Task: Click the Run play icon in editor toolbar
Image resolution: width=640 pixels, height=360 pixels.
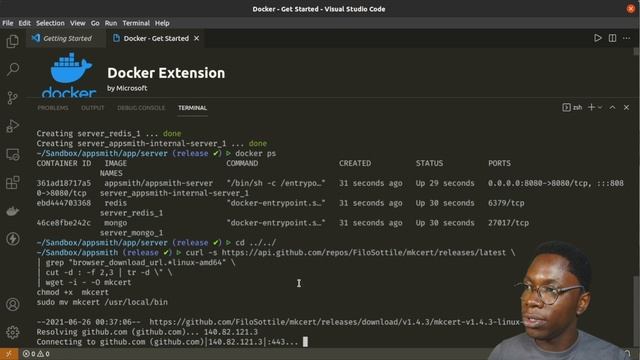Action: pyautogui.click(x=598, y=38)
